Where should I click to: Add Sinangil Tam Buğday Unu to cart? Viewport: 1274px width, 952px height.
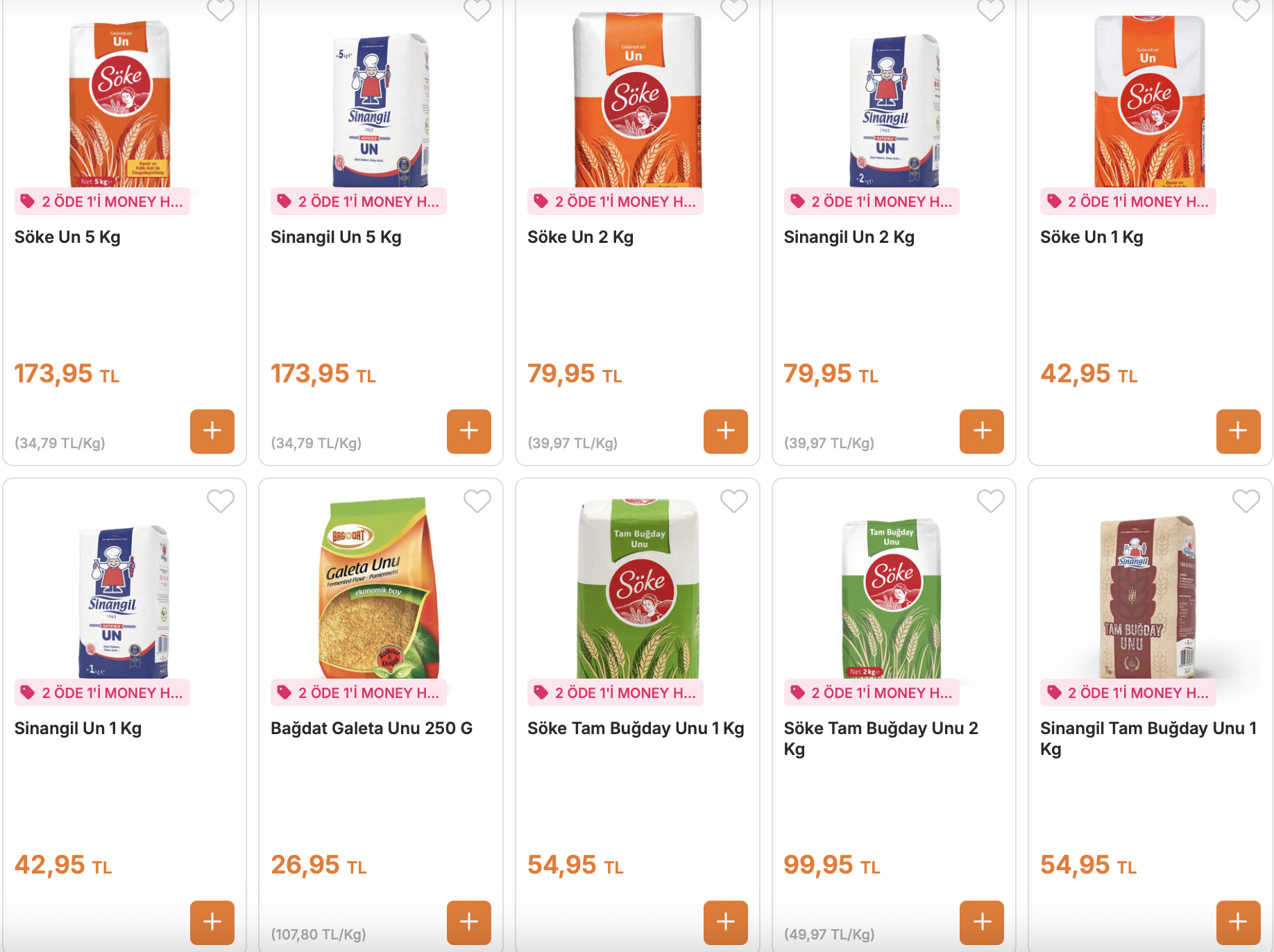(1238, 922)
